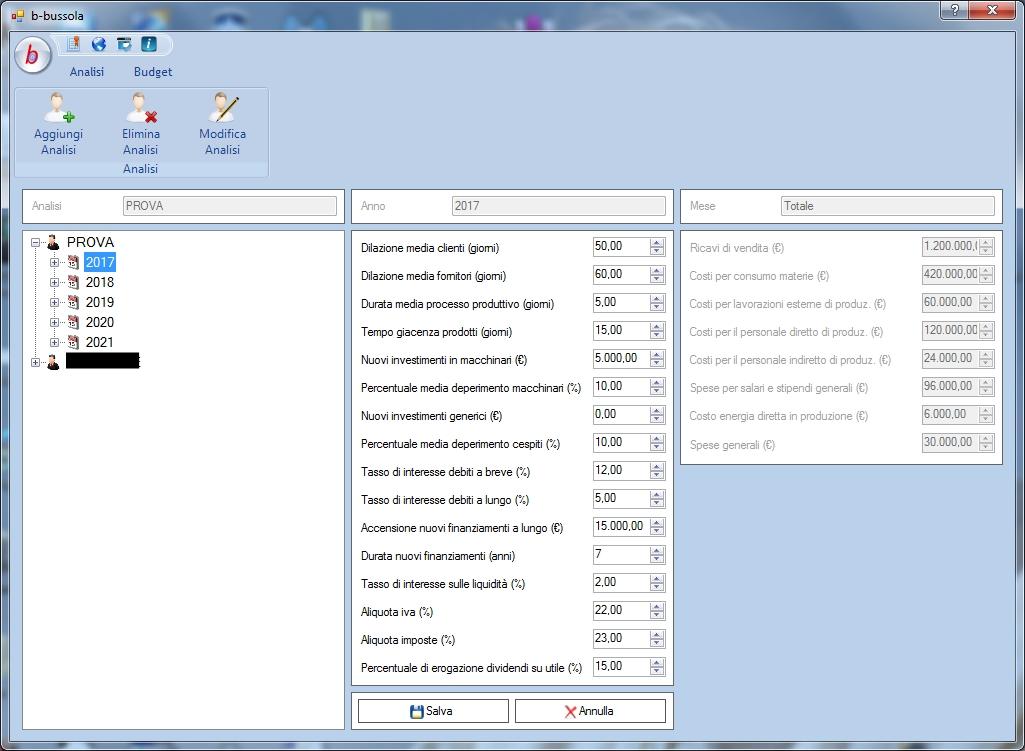The width and height of the screenshot is (1025, 751).
Task: Select year 2017 in tree
Action: point(100,262)
